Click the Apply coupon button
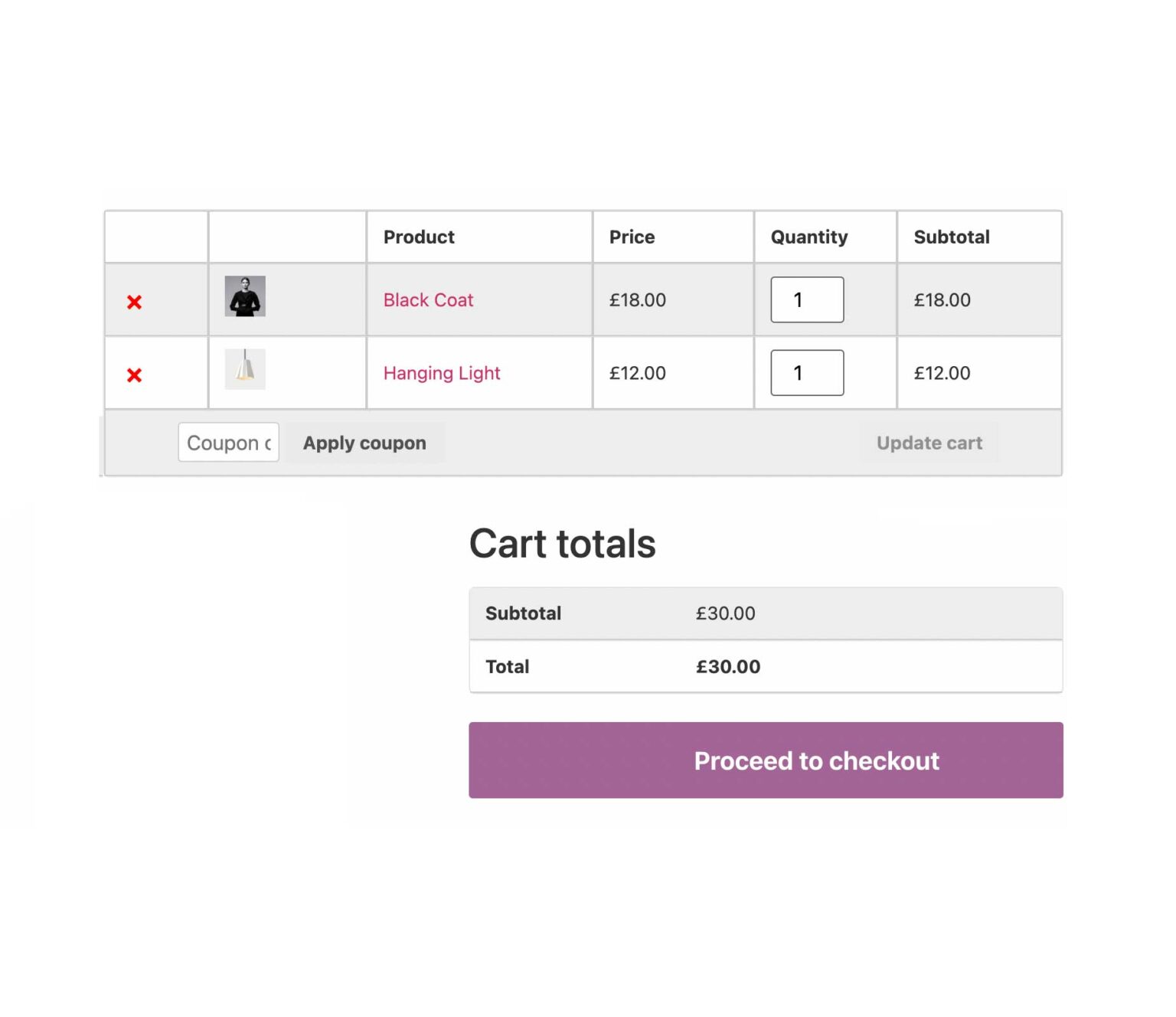This screenshot has height=1017, width=1176. click(x=365, y=443)
